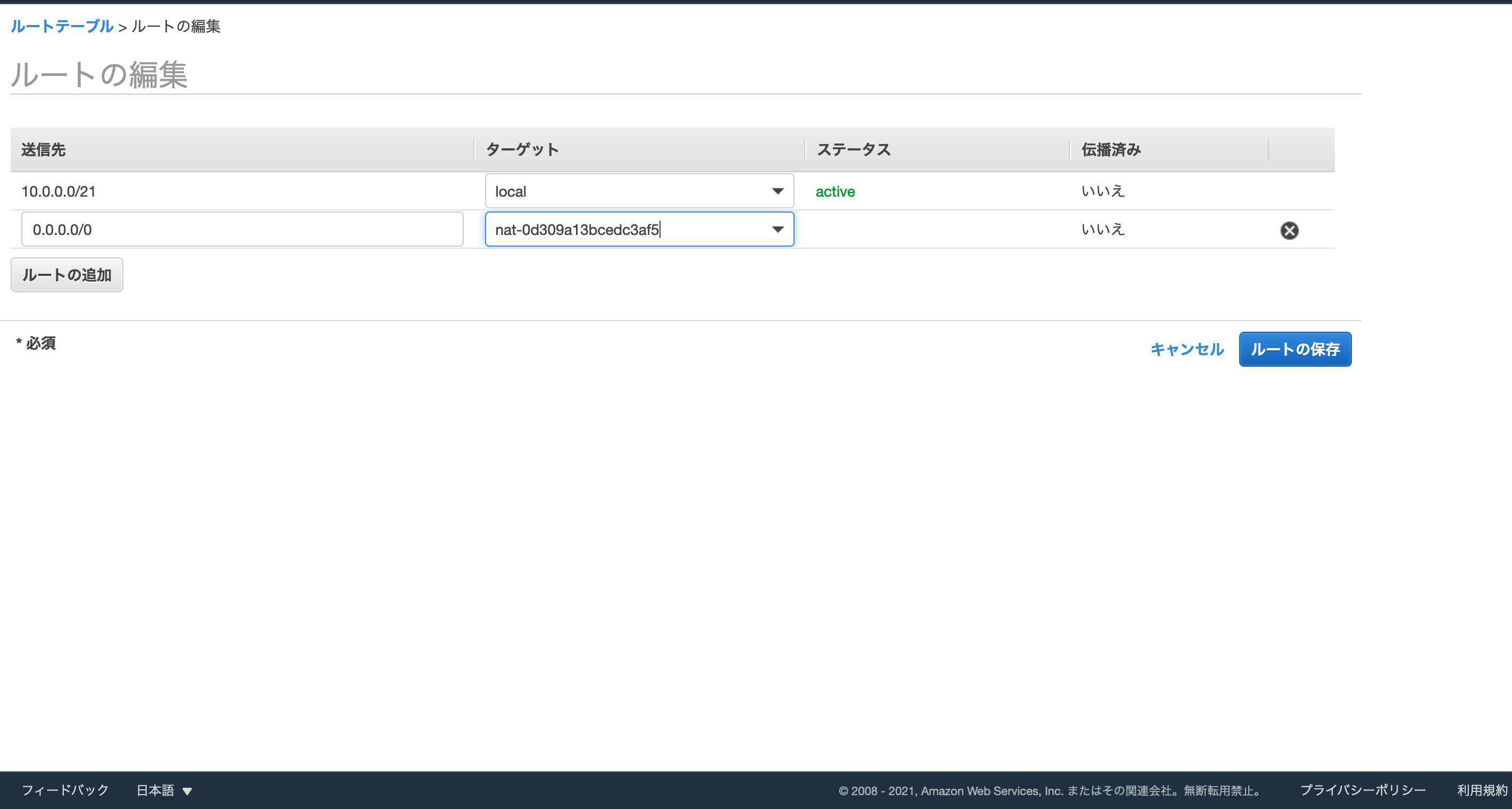Click the 10.0.0.0/21 destination cell
The width and height of the screenshot is (1512, 809).
59,191
